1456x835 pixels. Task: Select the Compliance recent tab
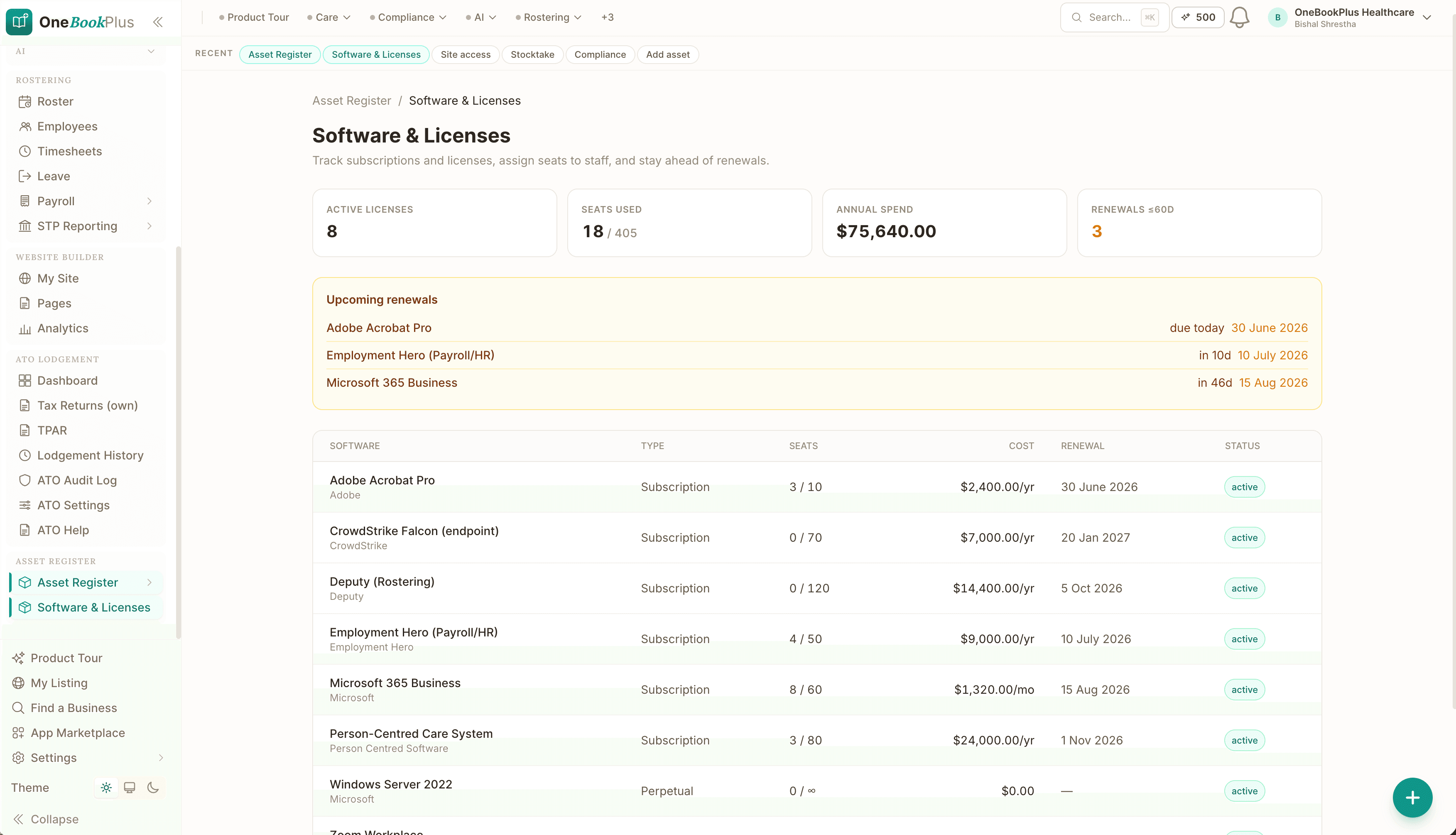(x=600, y=54)
